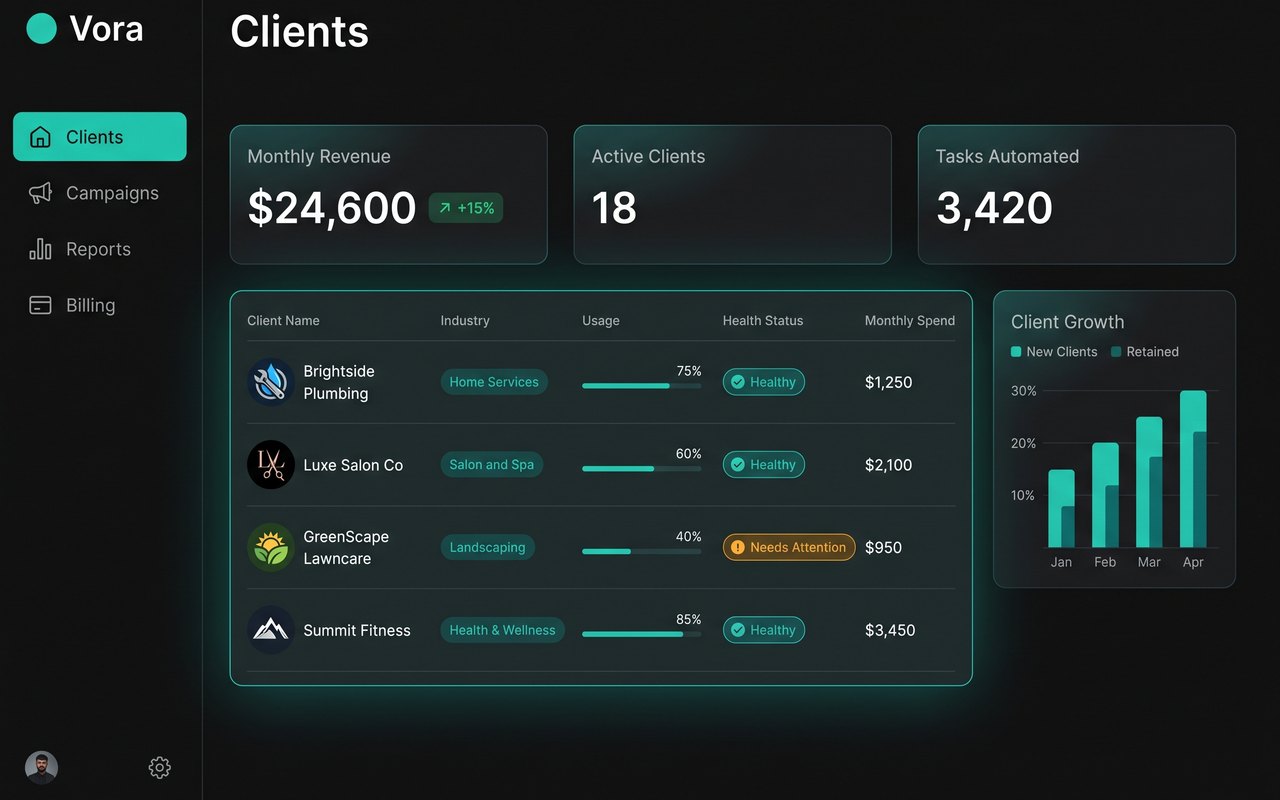Open the Monthly Revenue card
The image size is (1280, 800).
(x=389, y=195)
